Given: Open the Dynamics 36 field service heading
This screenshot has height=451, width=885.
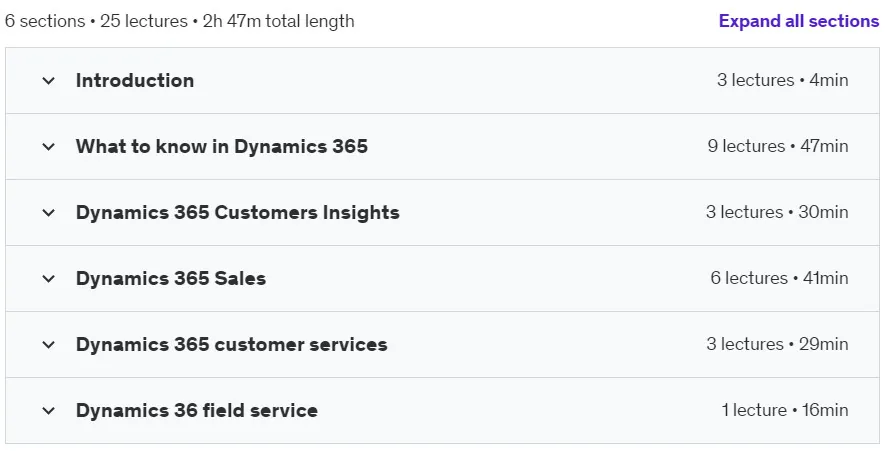Looking at the screenshot, I should coord(196,410).
